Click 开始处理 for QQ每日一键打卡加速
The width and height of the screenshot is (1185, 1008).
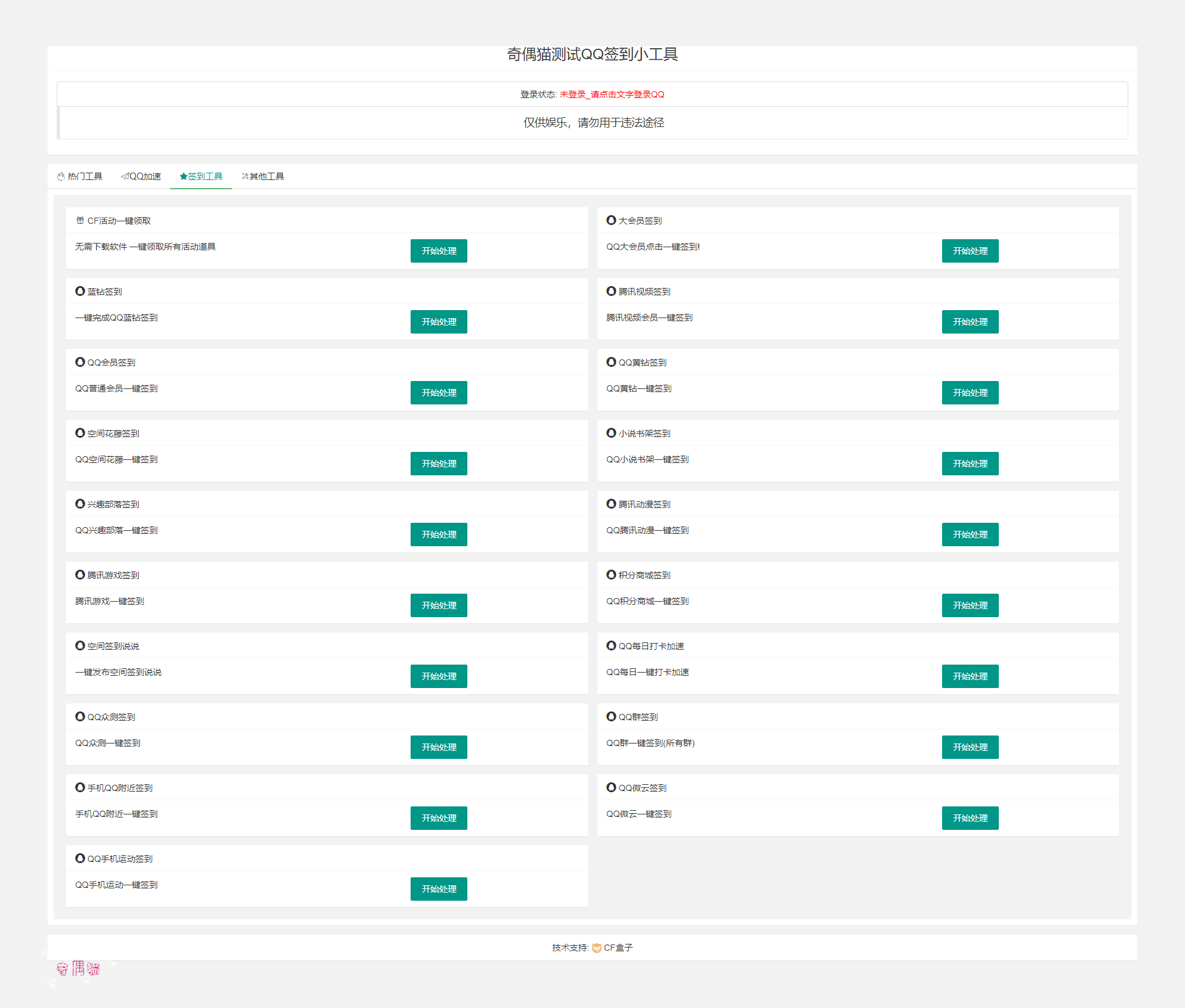click(970, 676)
